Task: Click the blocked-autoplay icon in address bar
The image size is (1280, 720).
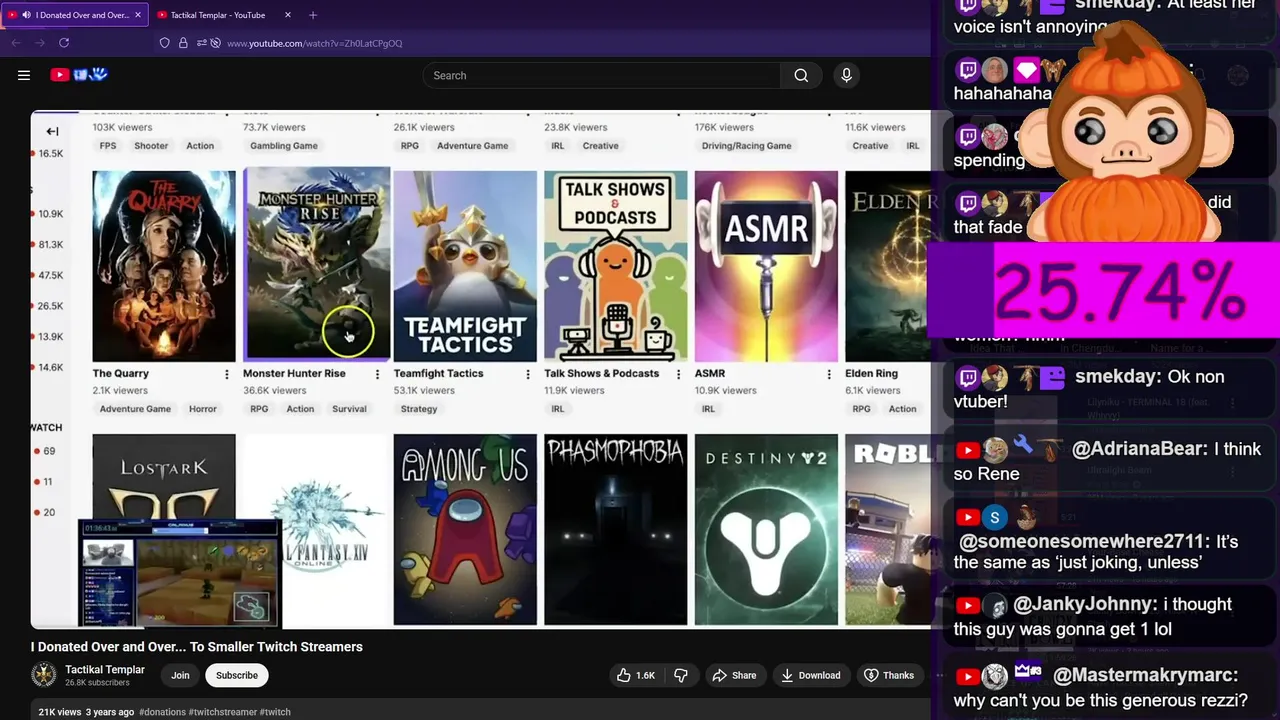Action: (x=215, y=43)
